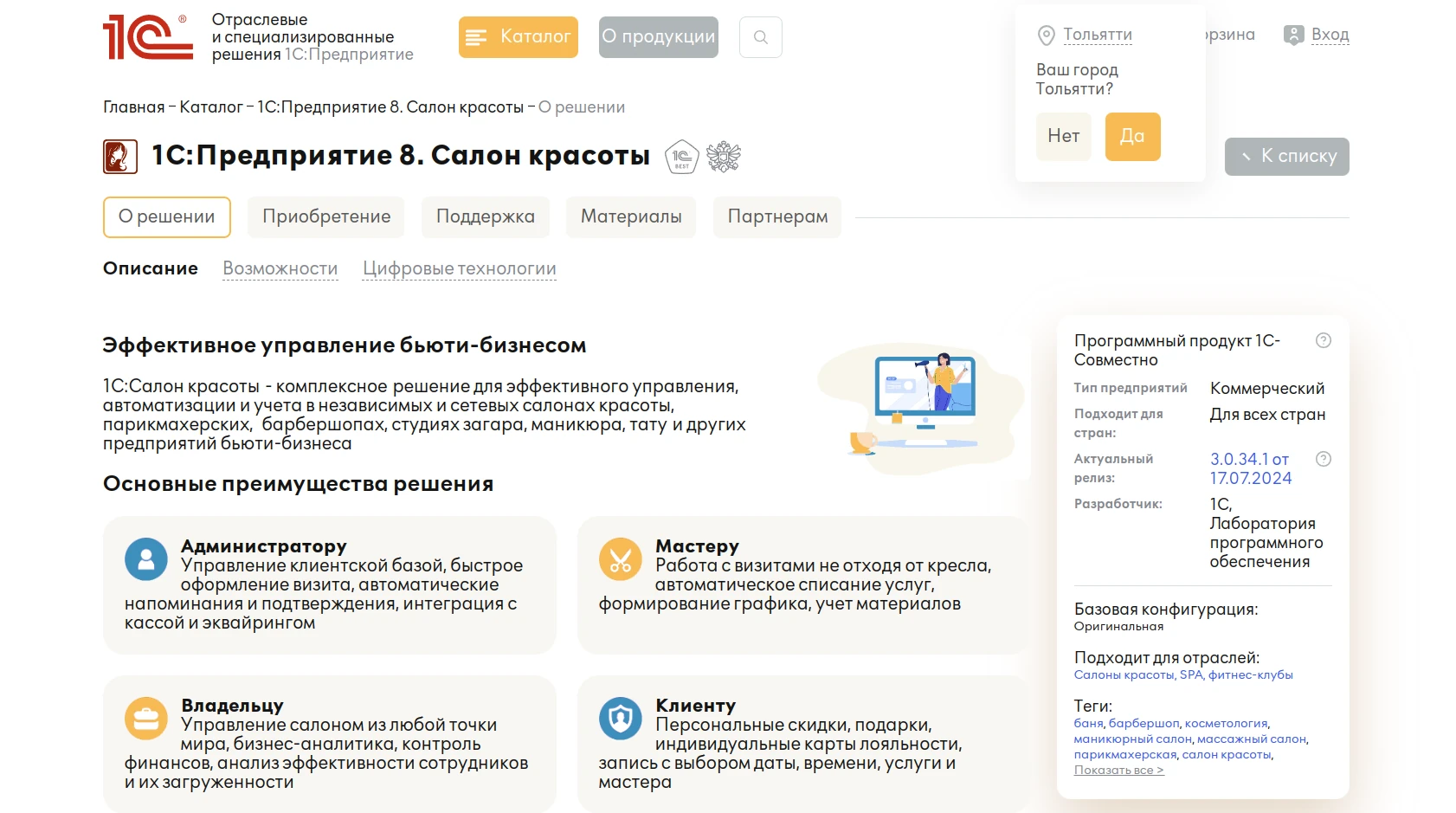Click the косметология tag
Viewport: 1456px width, 813px height.
pyautogui.click(x=1227, y=724)
